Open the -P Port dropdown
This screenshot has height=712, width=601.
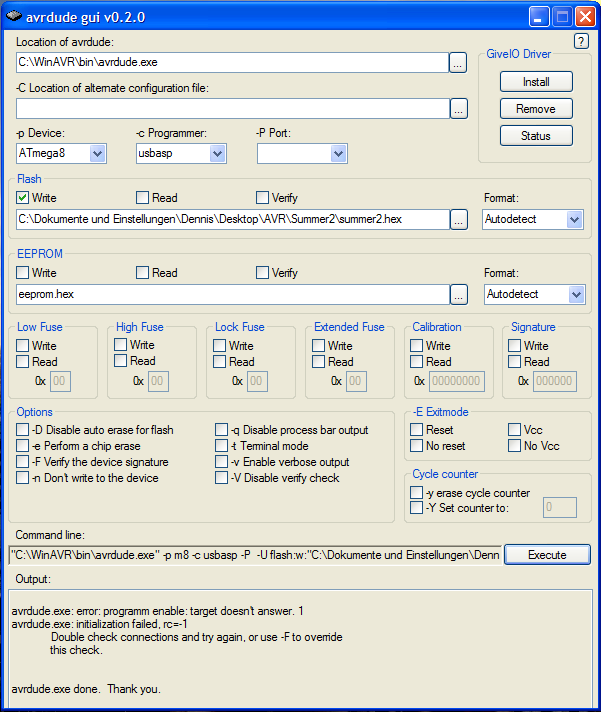[338, 154]
